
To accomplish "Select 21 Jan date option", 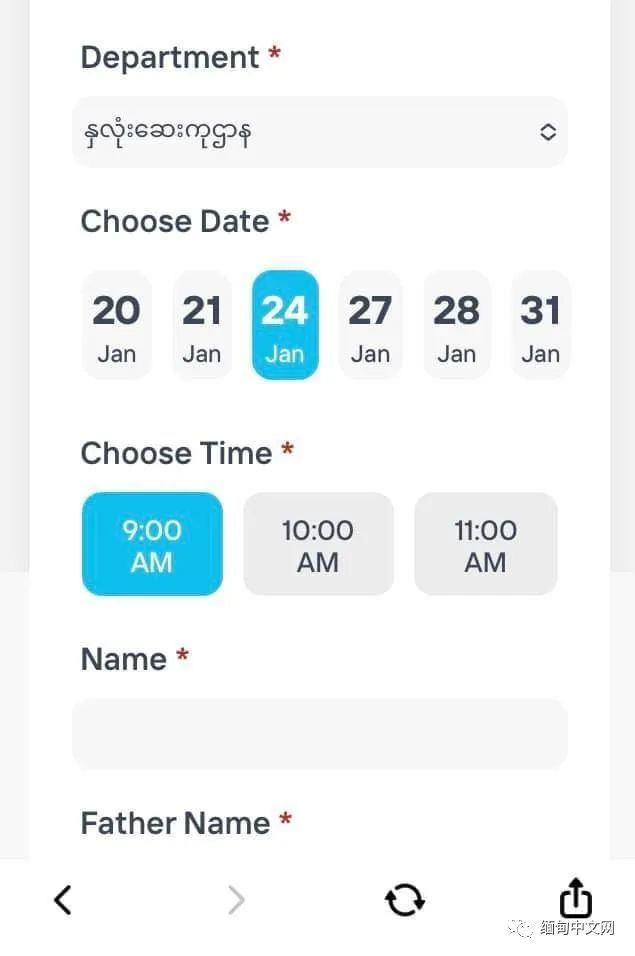I will click(x=202, y=325).
